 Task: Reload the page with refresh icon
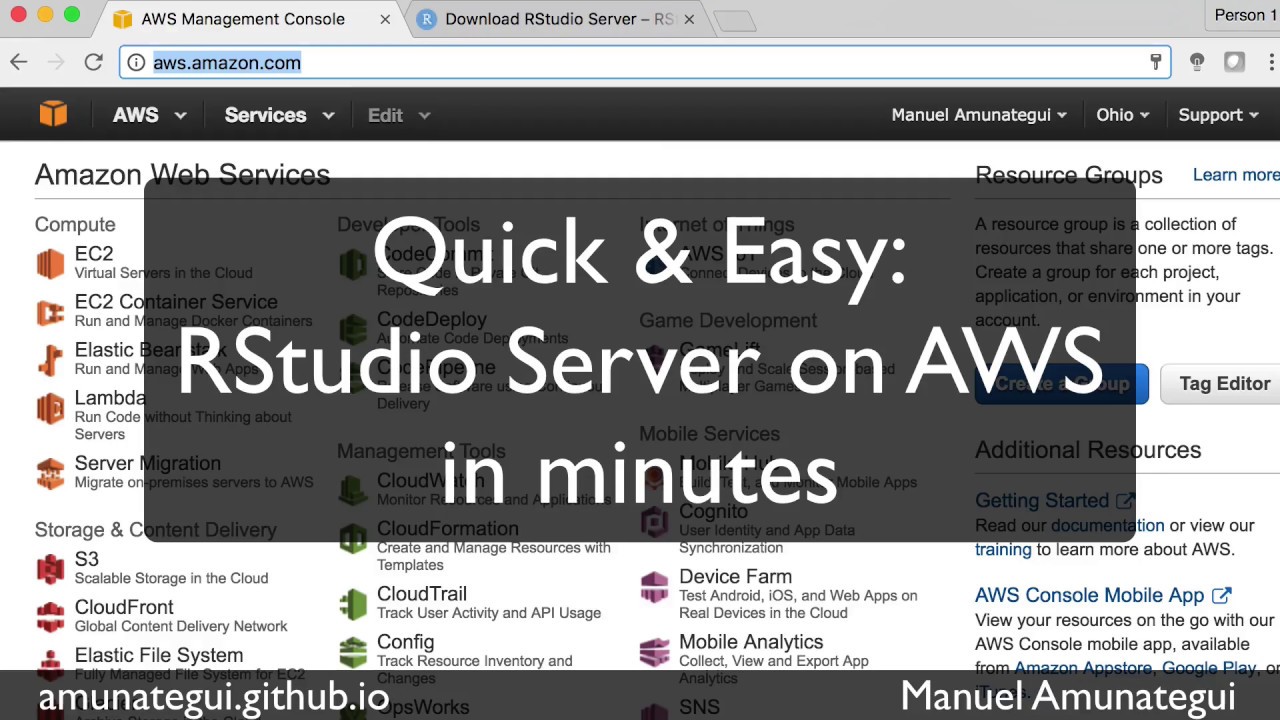[93, 62]
